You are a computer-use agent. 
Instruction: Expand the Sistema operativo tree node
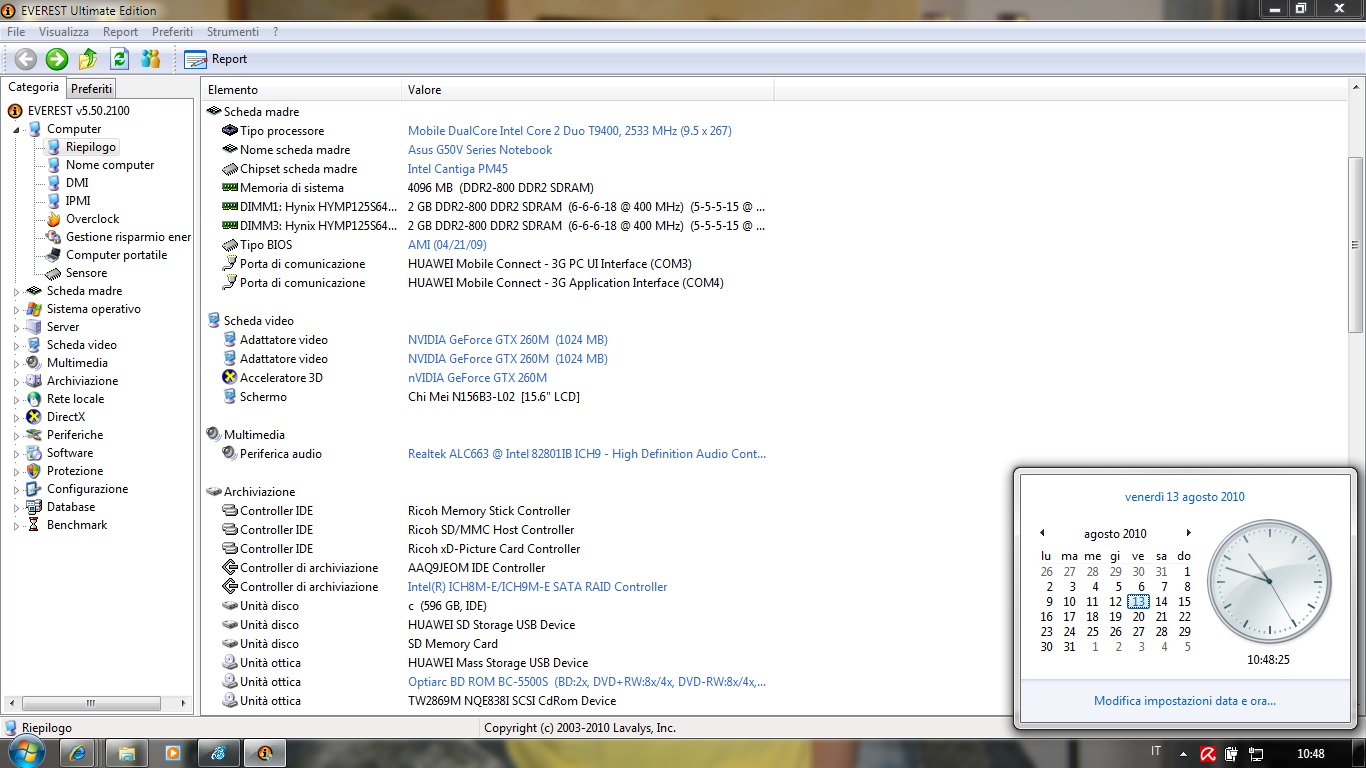coord(17,310)
